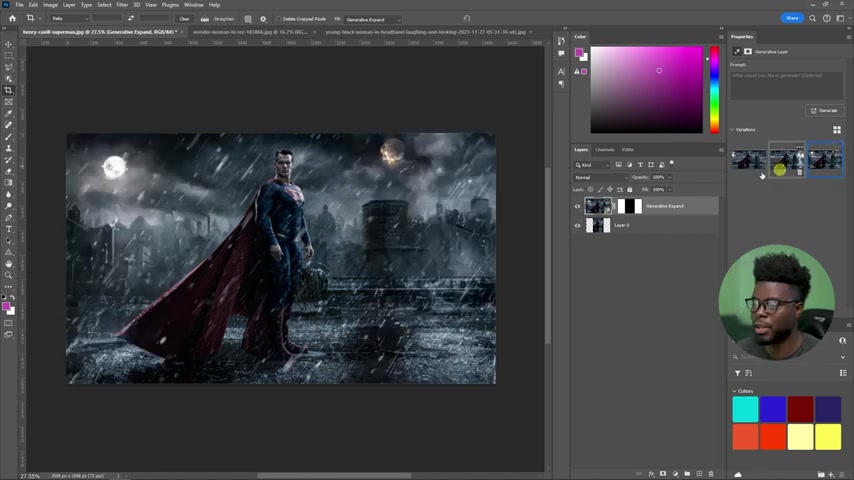Select the Eyedropper tool

pos(8,113)
